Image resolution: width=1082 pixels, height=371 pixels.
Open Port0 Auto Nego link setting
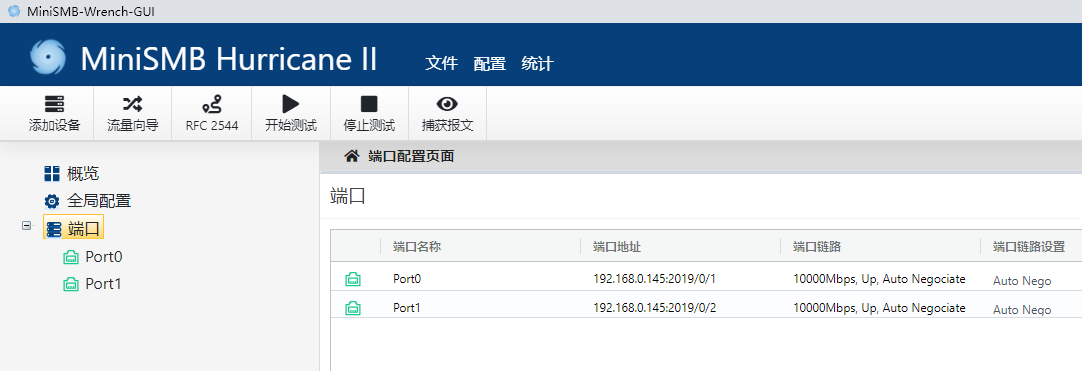click(1022, 281)
